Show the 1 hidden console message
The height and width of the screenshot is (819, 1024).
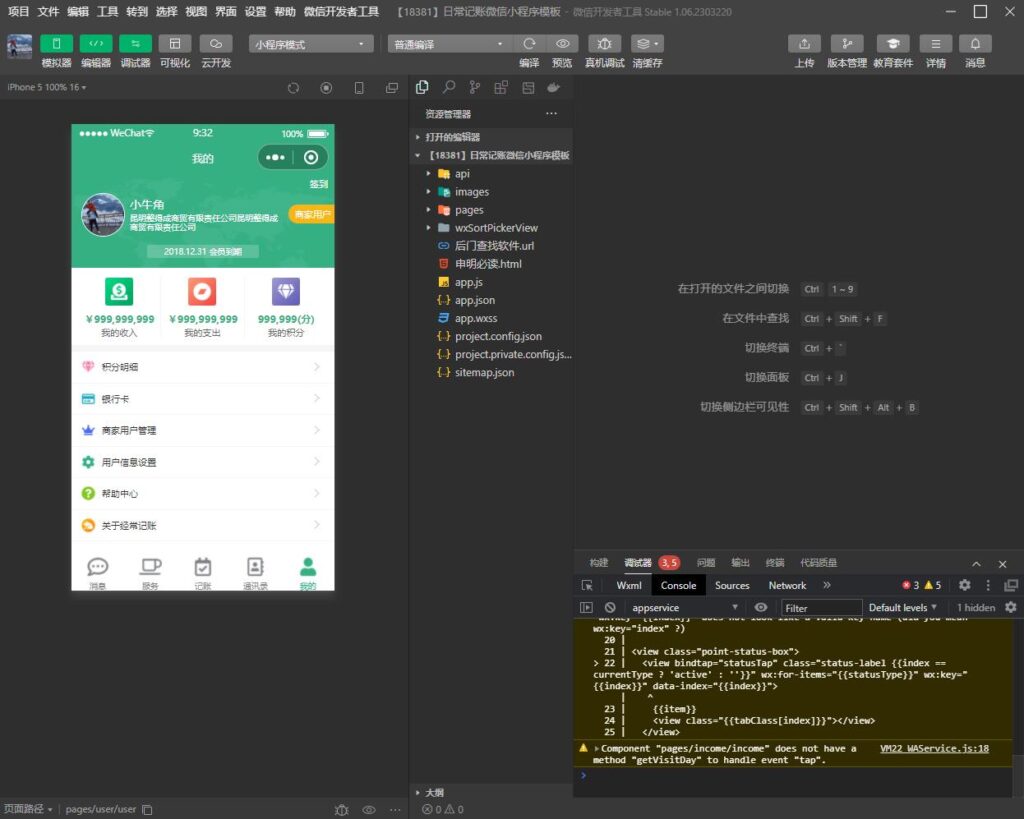[x=975, y=607]
